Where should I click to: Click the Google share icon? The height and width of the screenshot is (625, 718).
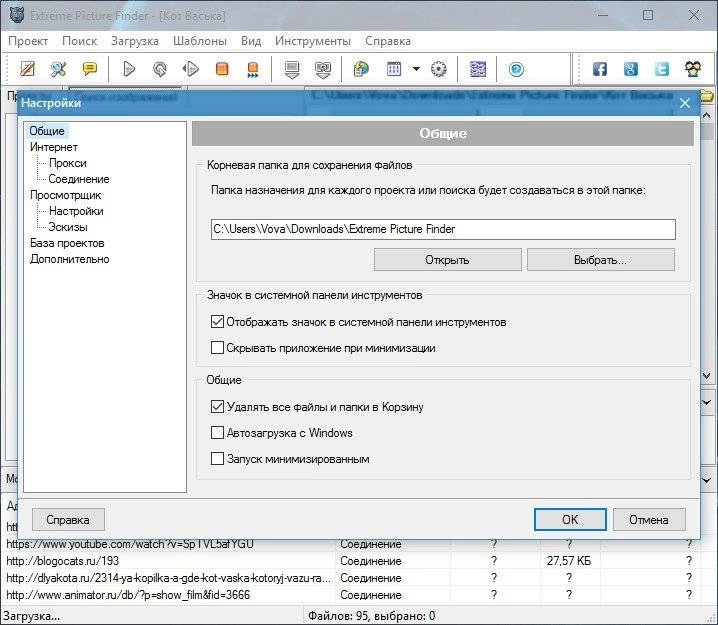point(631,69)
